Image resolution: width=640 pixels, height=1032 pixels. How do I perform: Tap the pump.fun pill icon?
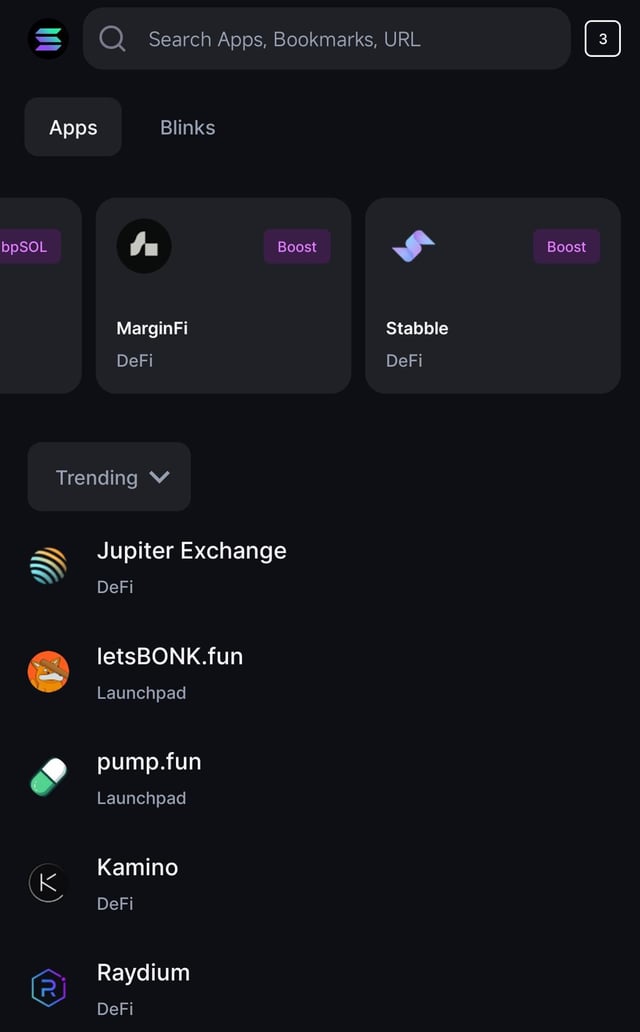pos(48,777)
